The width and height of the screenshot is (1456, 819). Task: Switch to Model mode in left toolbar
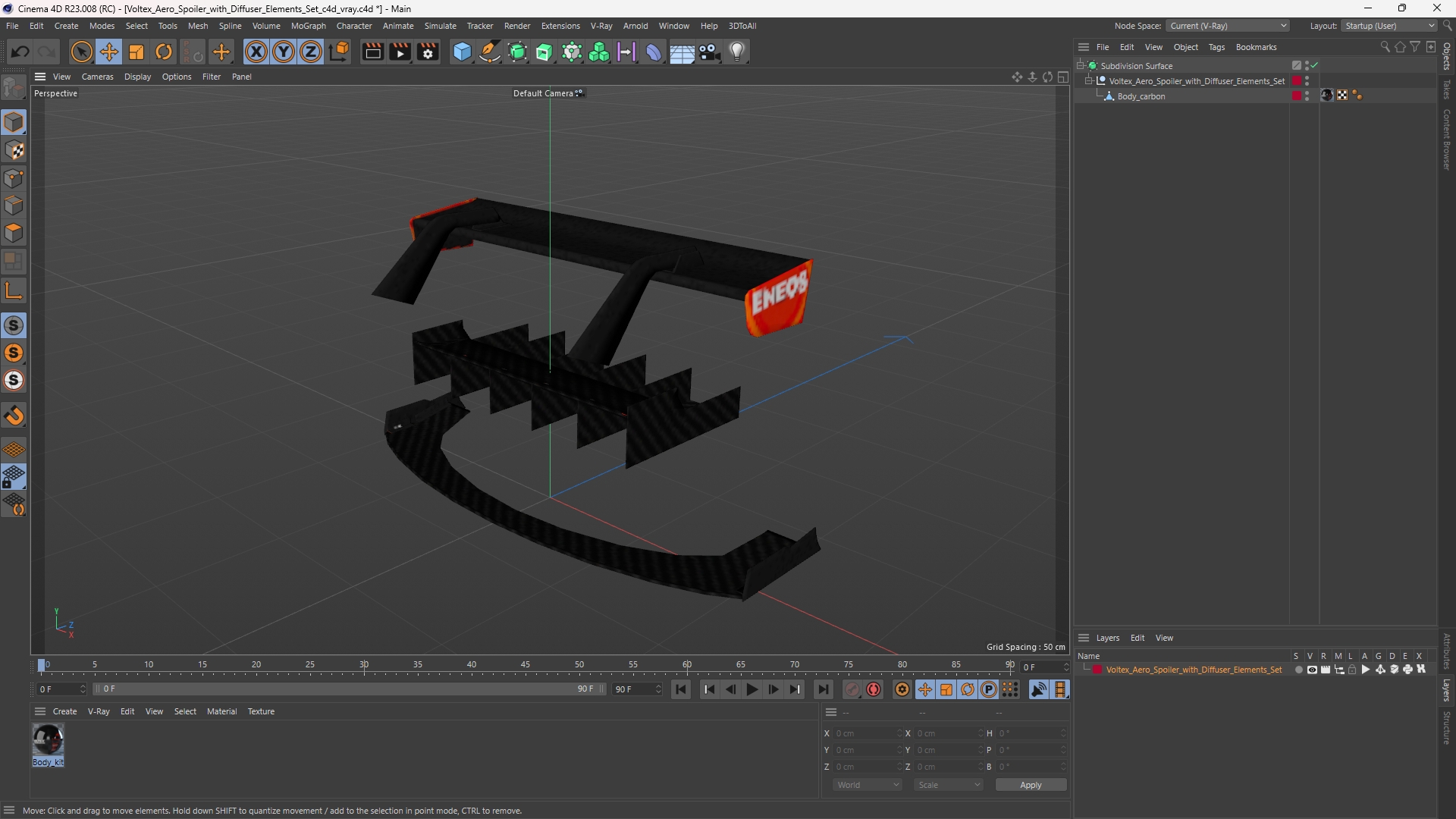(14, 122)
